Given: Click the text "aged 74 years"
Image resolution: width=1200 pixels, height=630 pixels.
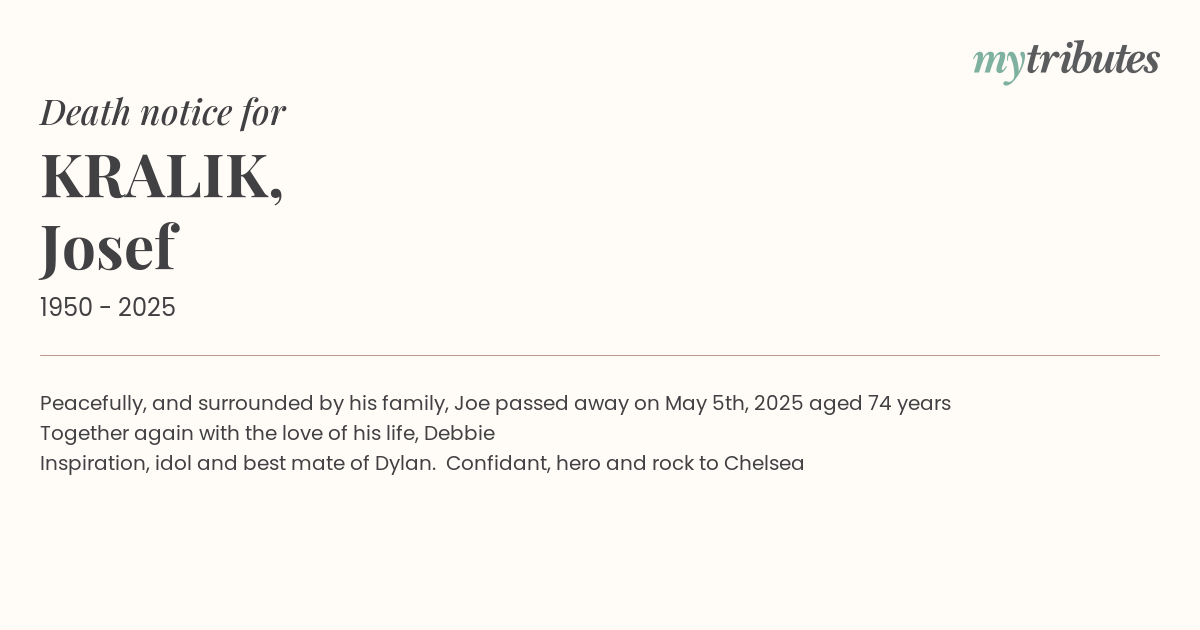Looking at the screenshot, I should pyautogui.click(x=880, y=404).
